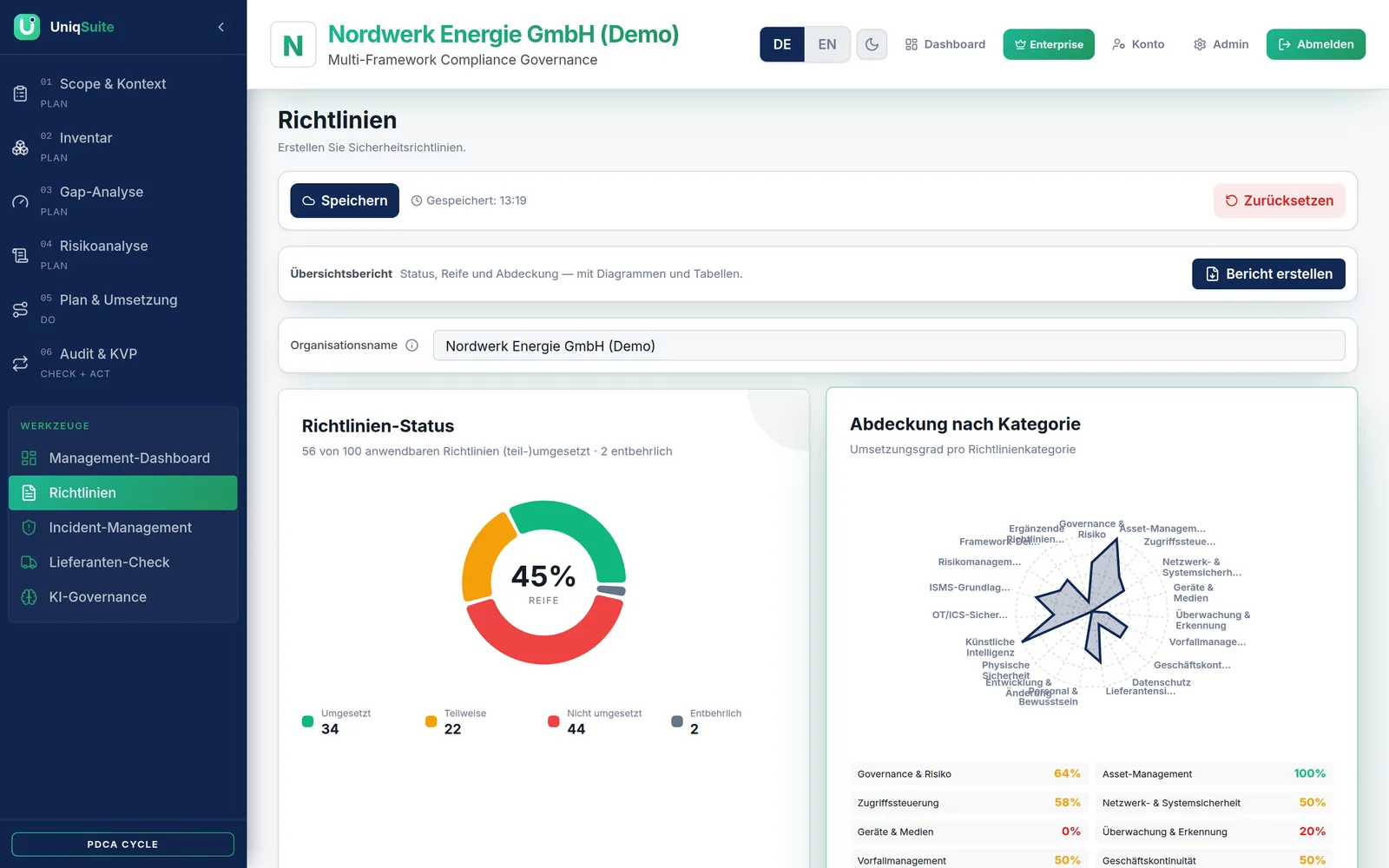The width and height of the screenshot is (1389, 868).
Task: Click the gray Entbehrlich legend dot
Action: pyautogui.click(x=677, y=721)
